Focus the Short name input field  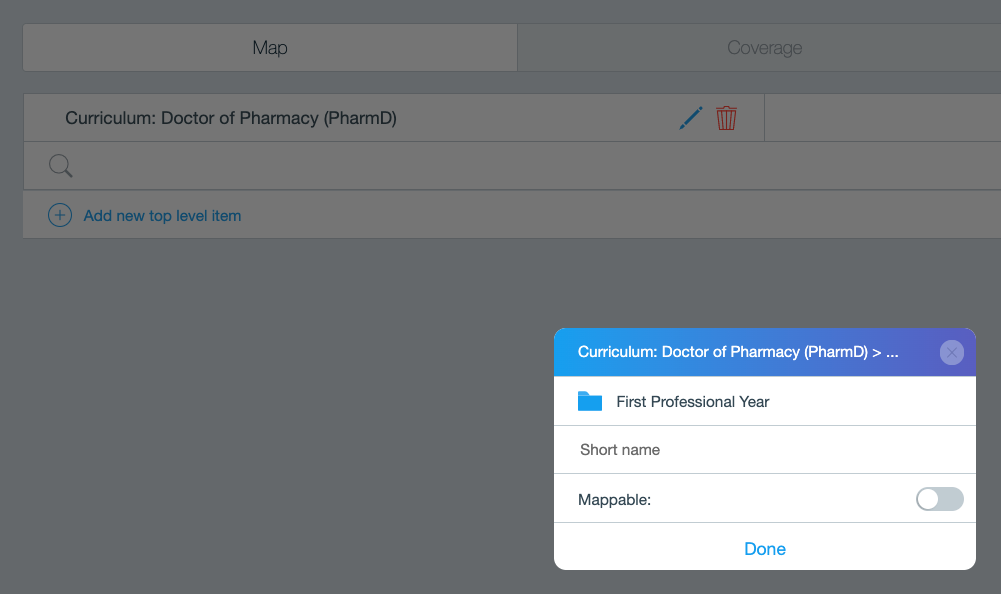765,450
